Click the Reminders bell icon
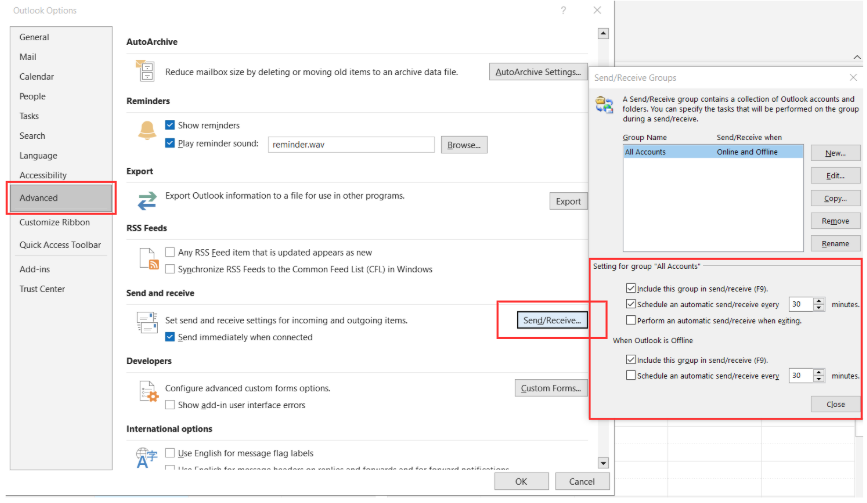 coord(147,131)
